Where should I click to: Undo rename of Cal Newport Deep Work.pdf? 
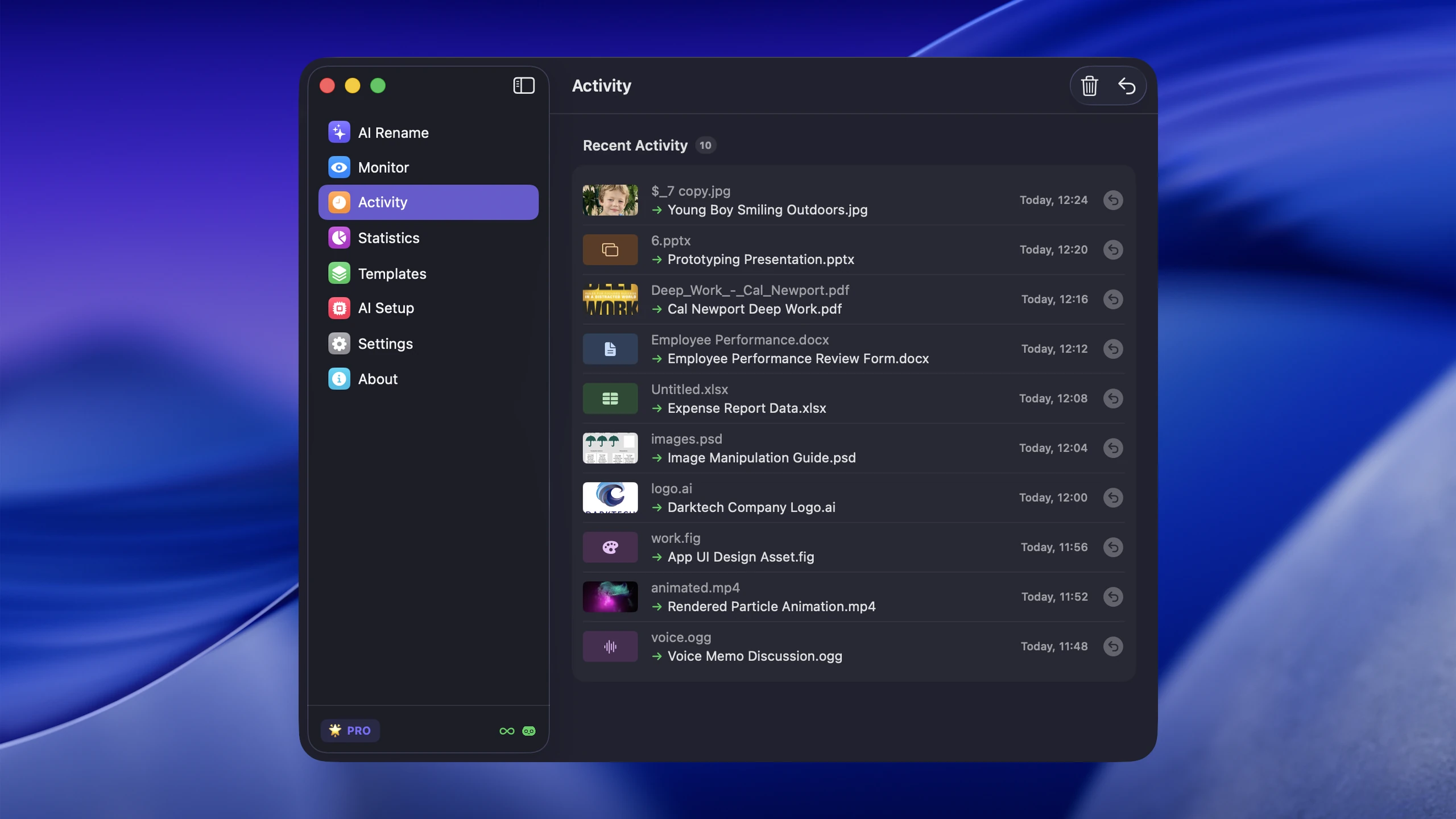pyautogui.click(x=1113, y=299)
